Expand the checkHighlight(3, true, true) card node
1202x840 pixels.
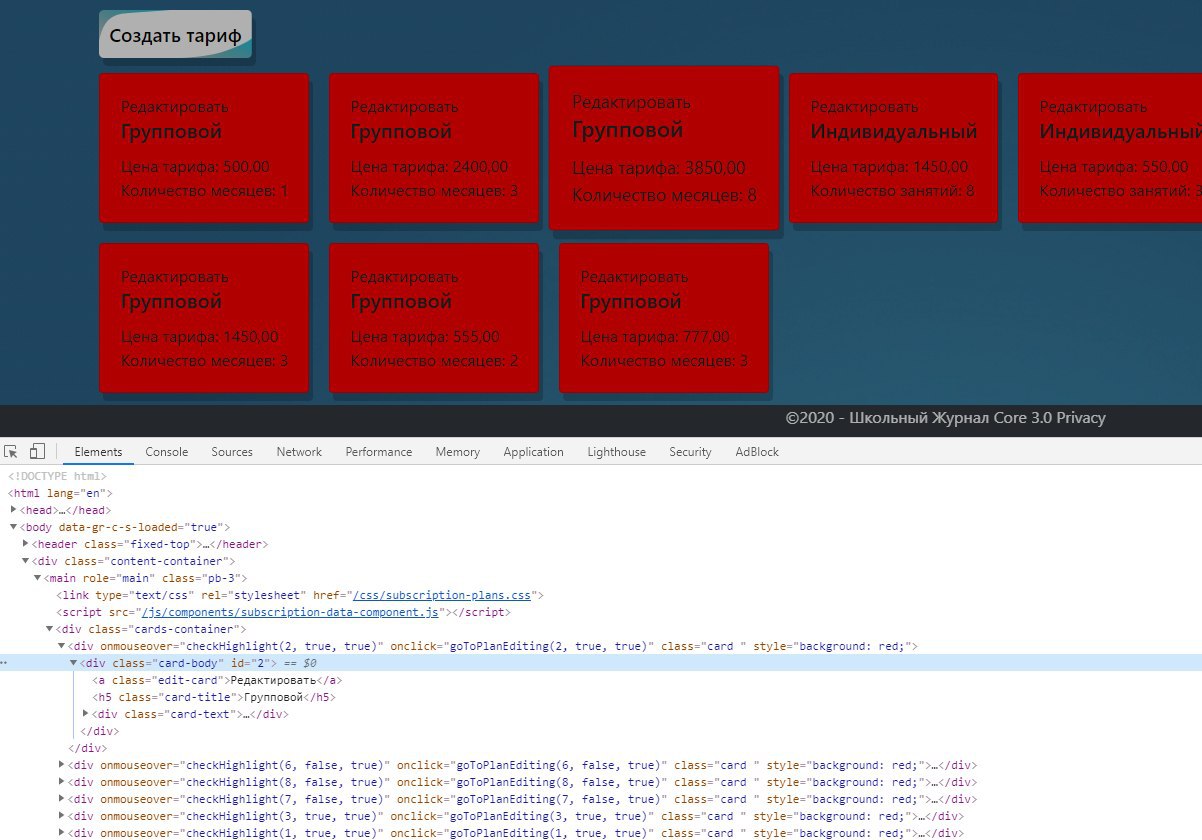tap(62, 816)
